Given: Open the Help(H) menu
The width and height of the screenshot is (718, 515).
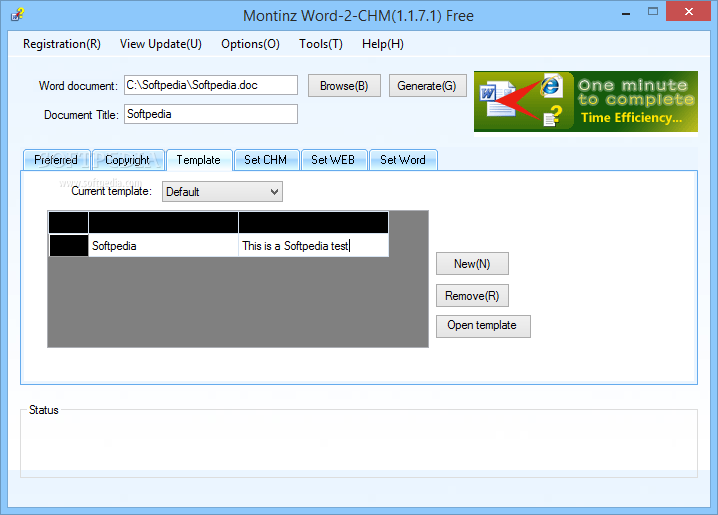Looking at the screenshot, I should (383, 44).
